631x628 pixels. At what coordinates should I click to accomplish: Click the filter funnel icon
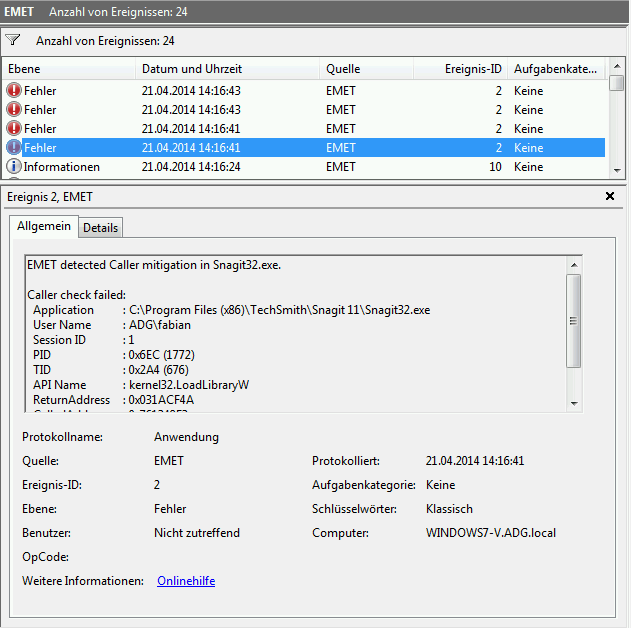pyautogui.click(x=12, y=40)
